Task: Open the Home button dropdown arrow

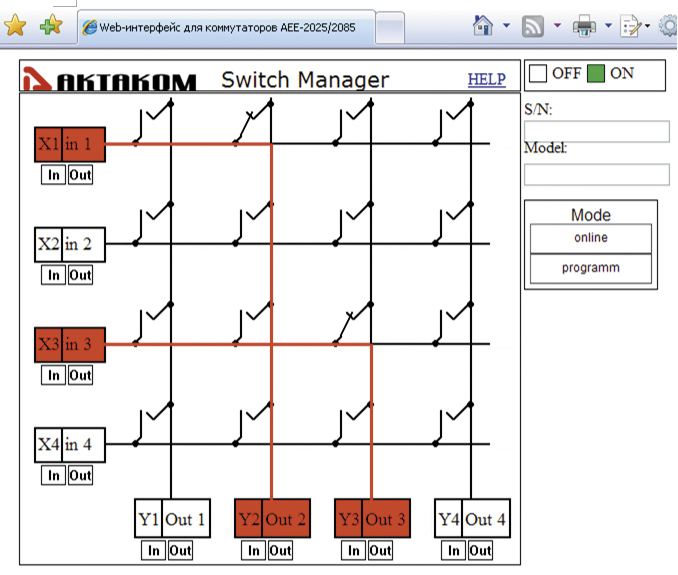Action: click(506, 26)
